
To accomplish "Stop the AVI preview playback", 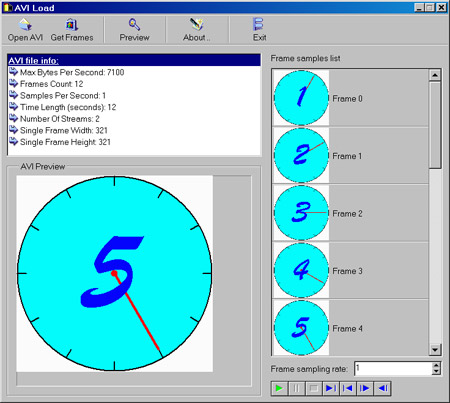I will pyautogui.click(x=313, y=388).
